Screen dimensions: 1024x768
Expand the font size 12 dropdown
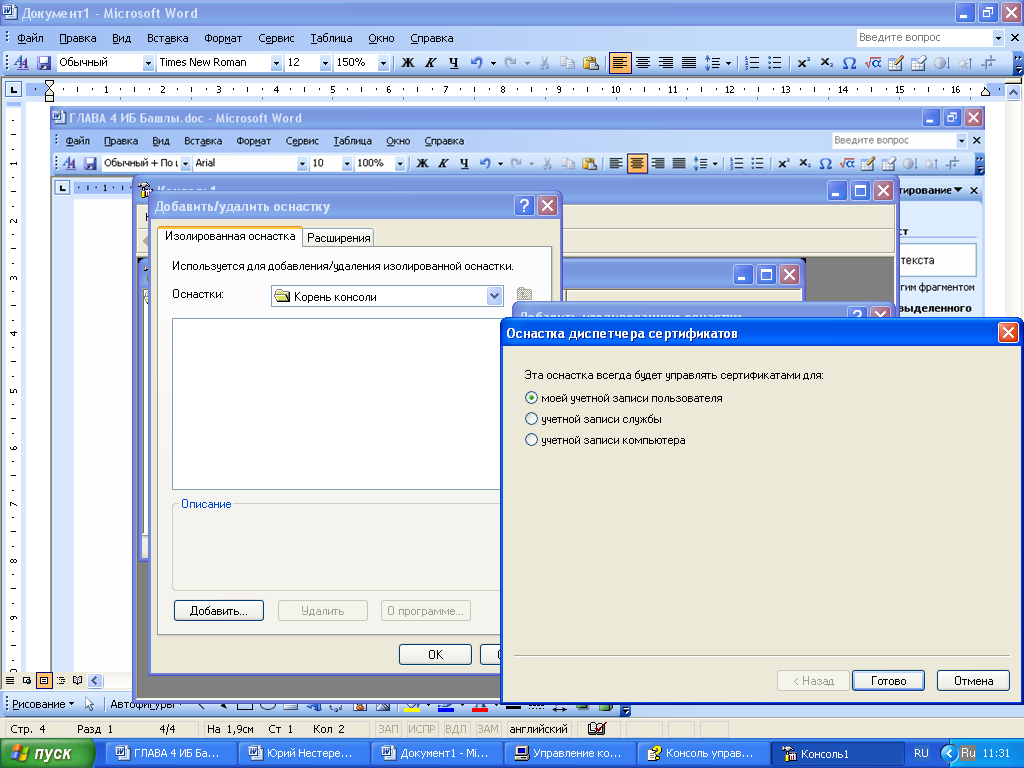coord(325,63)
